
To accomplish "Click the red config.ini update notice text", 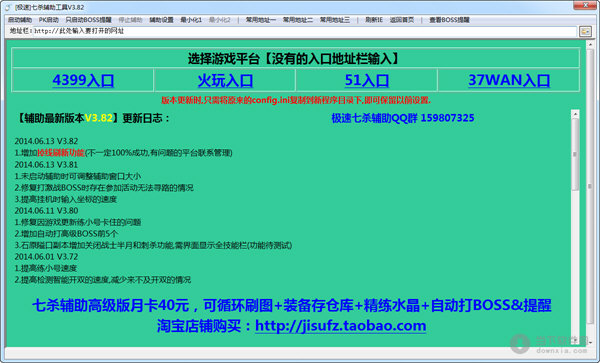I will 296,100.
